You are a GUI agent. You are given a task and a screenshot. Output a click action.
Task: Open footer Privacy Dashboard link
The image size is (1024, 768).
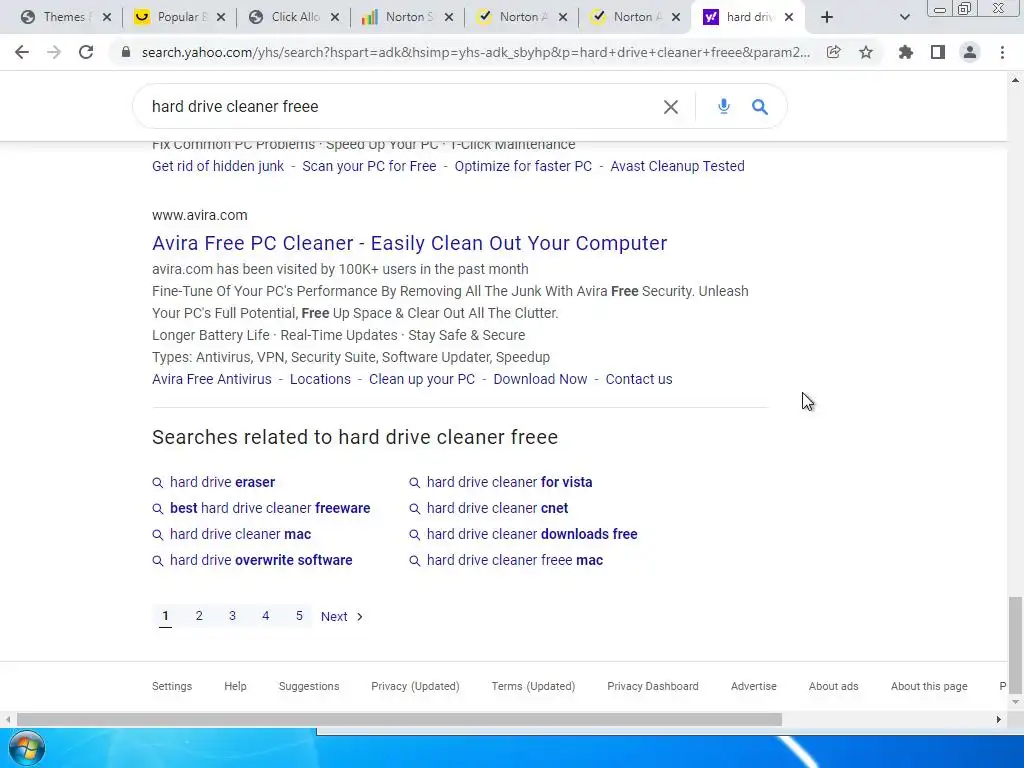pyautogui.click(x=652, y=686)
